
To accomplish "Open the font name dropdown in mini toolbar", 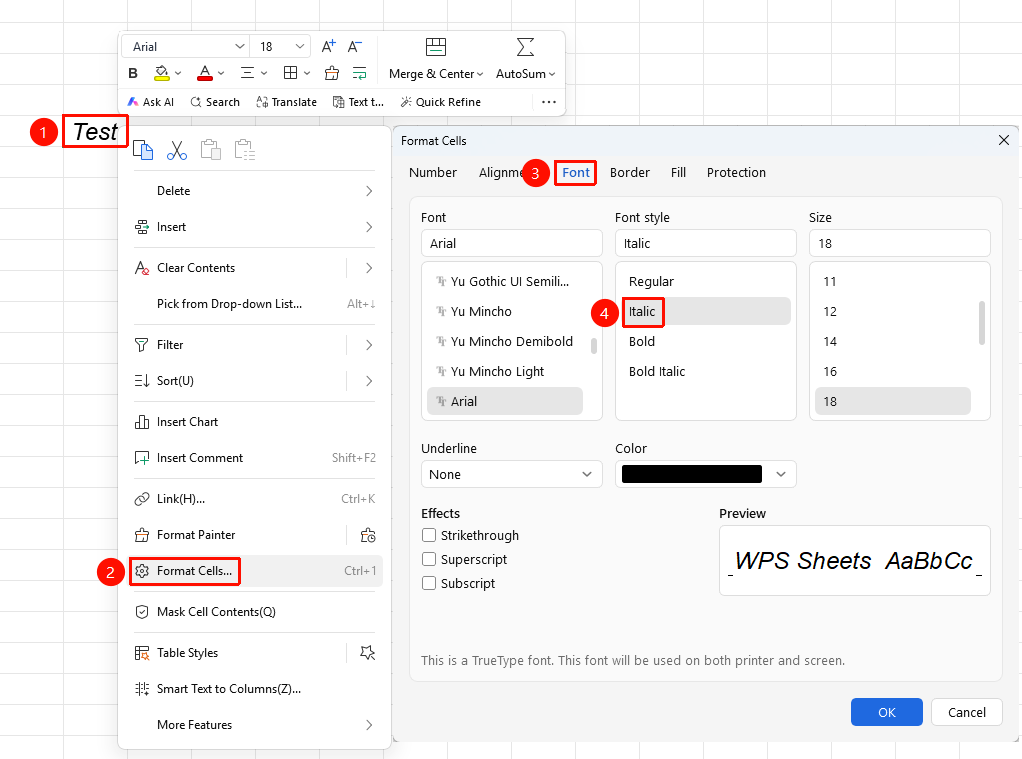I will click(239, 46).
